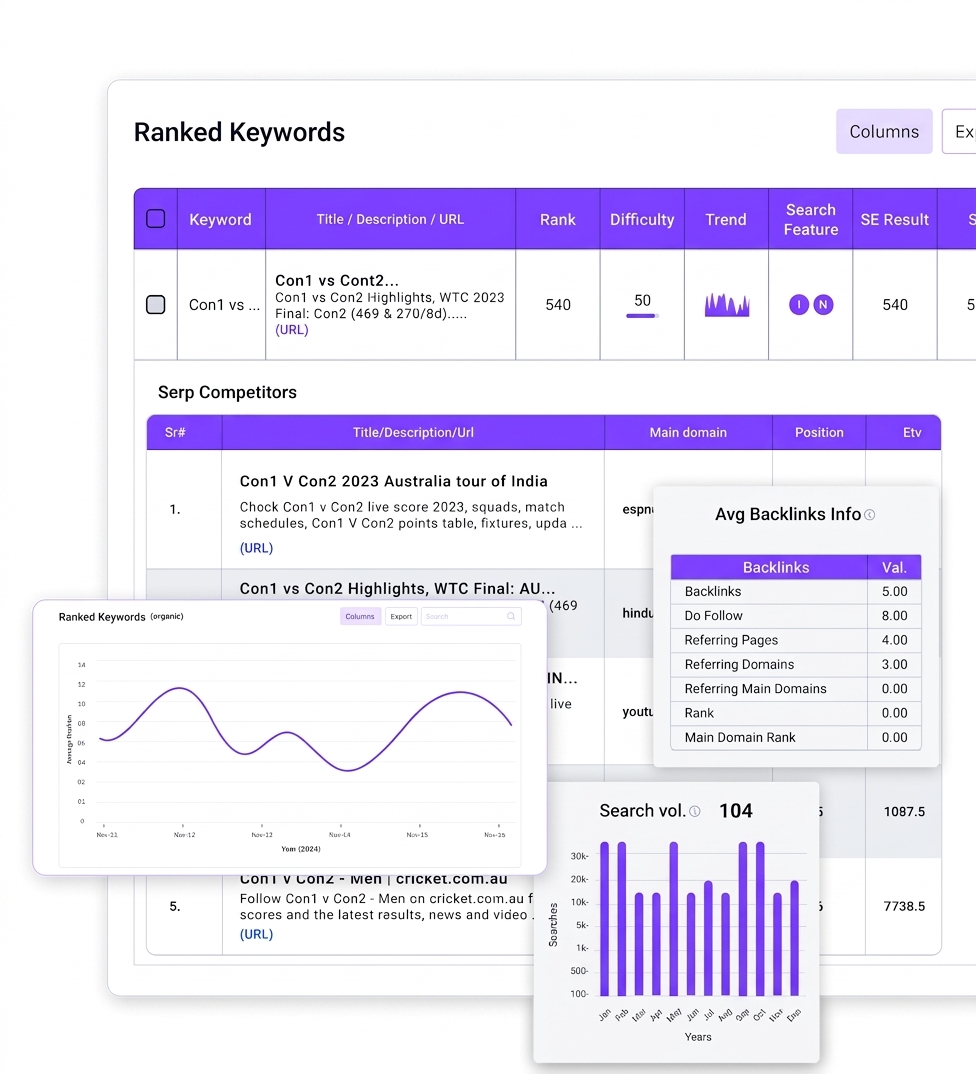Click the Main domain header in Serp Competitors

click(688, 432)
